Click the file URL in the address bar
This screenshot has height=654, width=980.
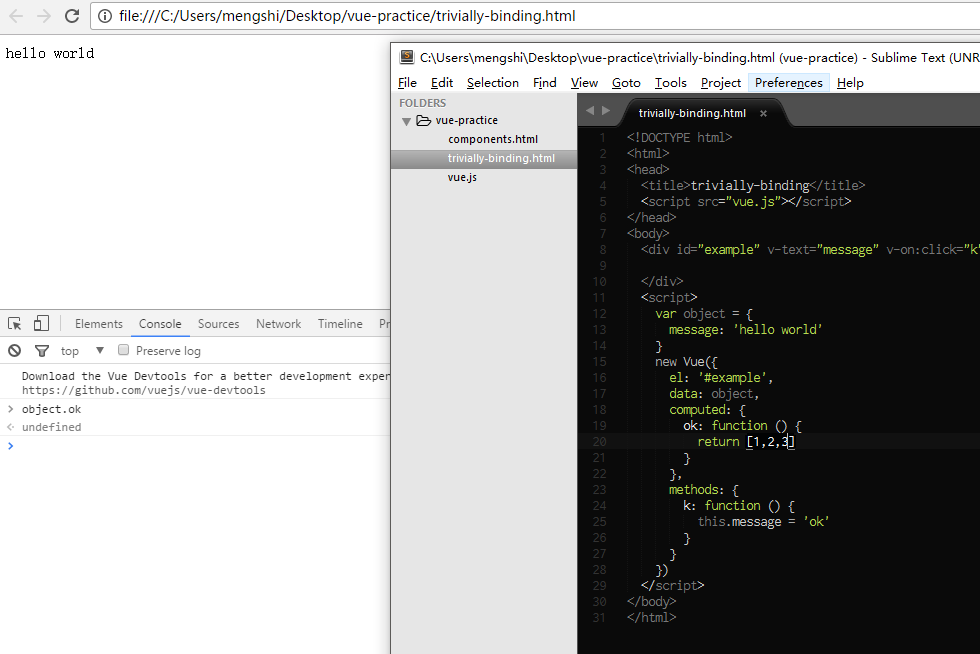(x=347, y=16)
